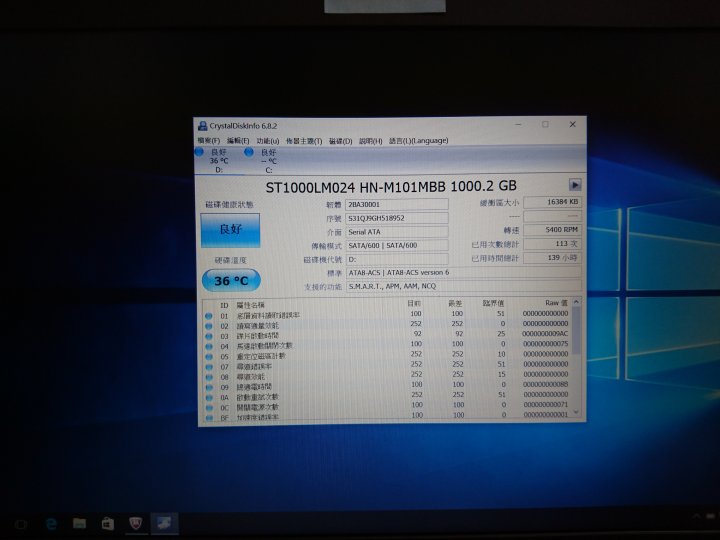
Task: Click the Raw 值 column header
Action: pos(556,303)
